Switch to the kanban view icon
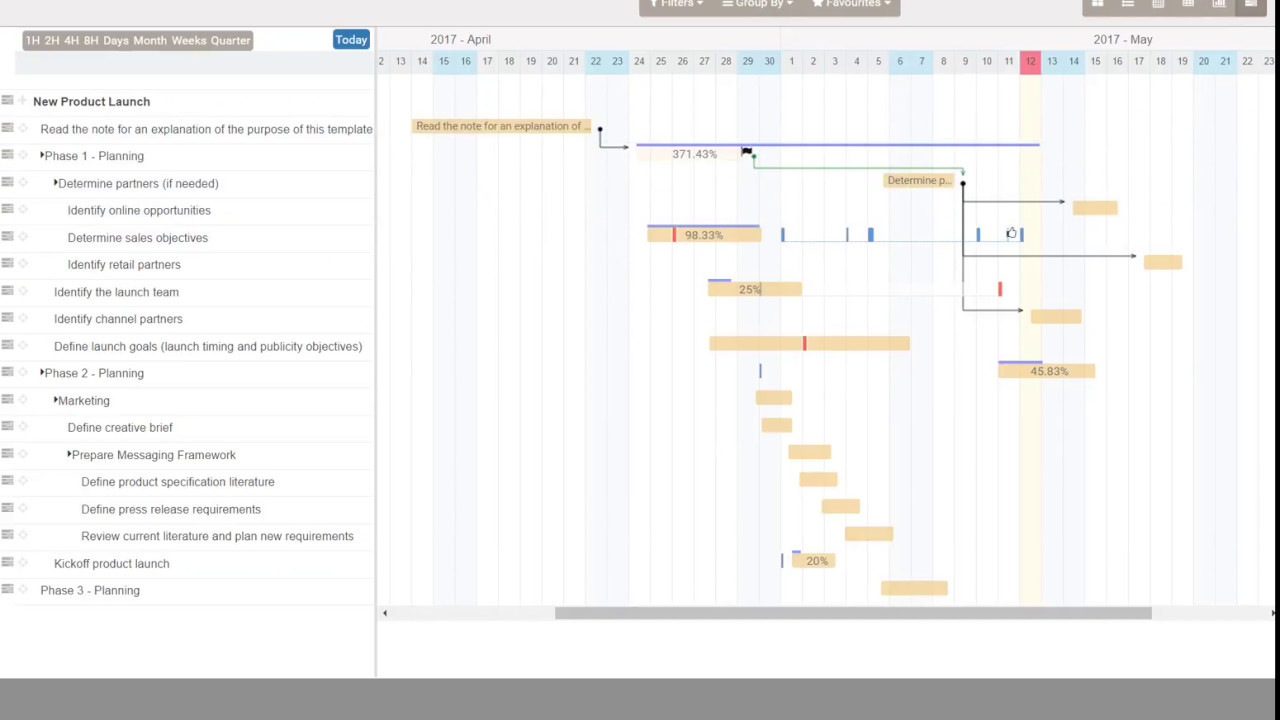The width and height of the screenshot is (1280, 720). 1097,4
